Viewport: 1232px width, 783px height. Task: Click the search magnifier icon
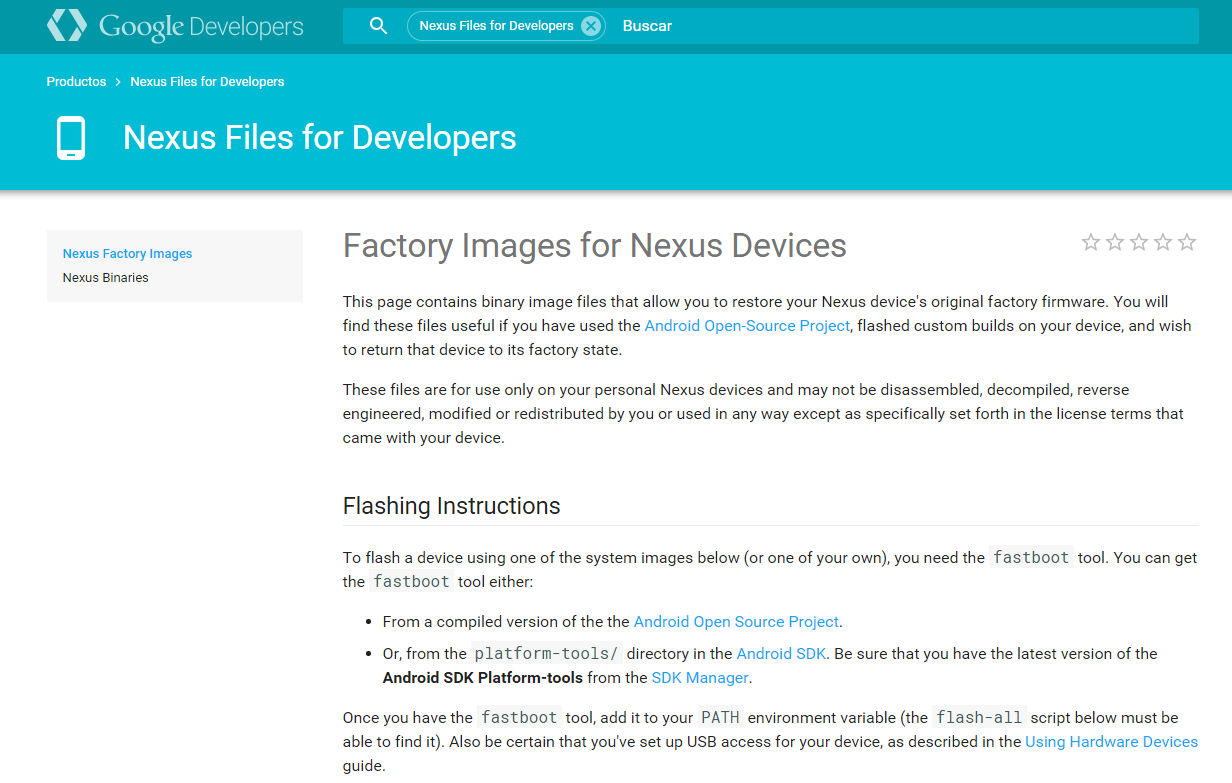tap(378, 26)
